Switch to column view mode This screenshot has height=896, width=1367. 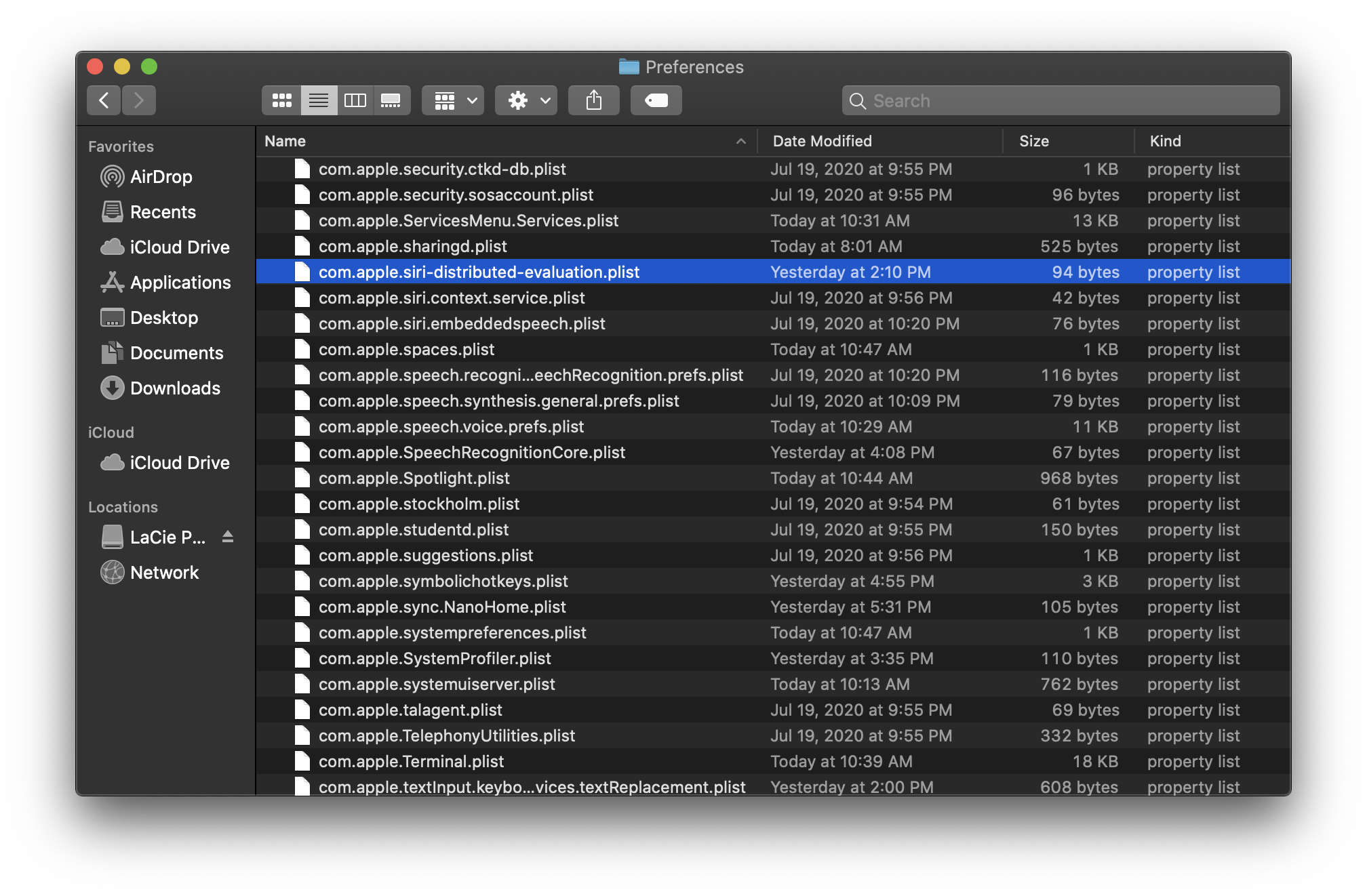tap(355, 101)
